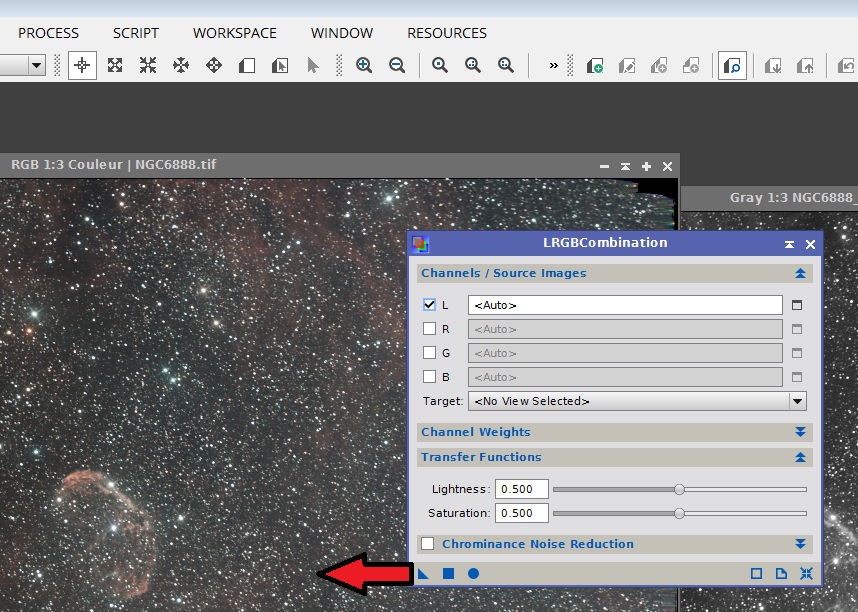Click the new image green plus icon

pos(595,66)
